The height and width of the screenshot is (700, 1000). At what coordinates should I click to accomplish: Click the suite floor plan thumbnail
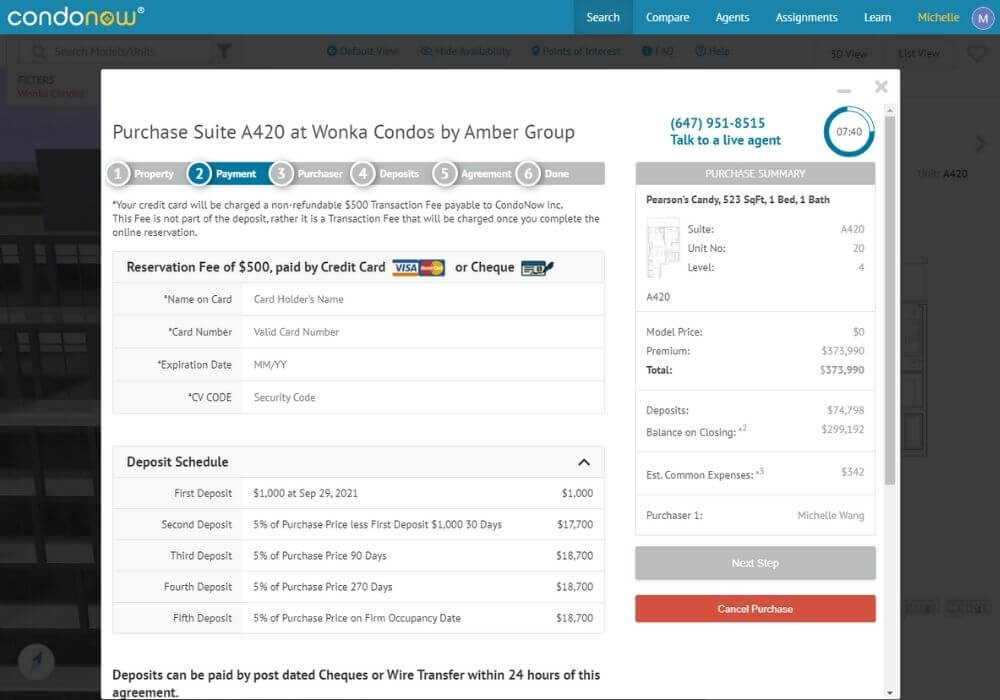point(663,248)
